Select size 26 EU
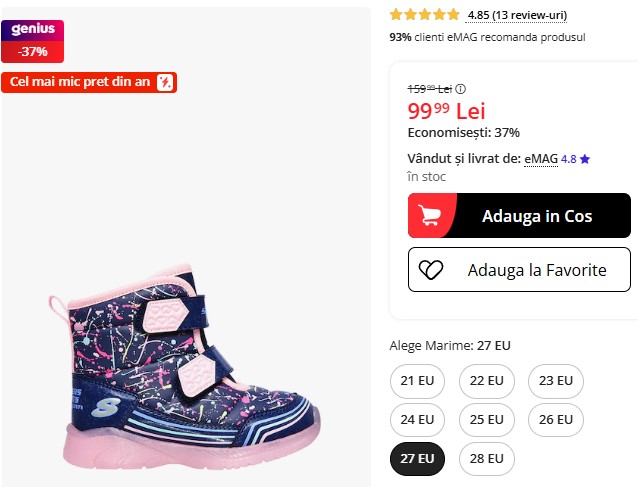Screen dimensions: 638x487 coord(556,420)
